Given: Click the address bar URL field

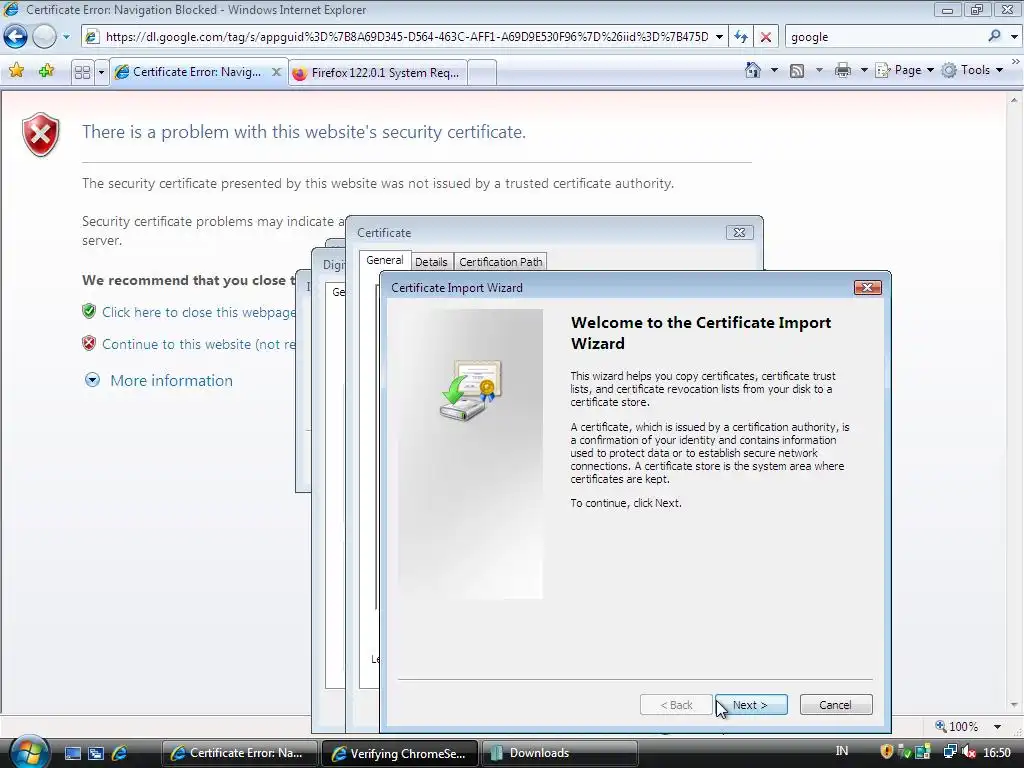Looking at the screenshot, I should [406, 37].
